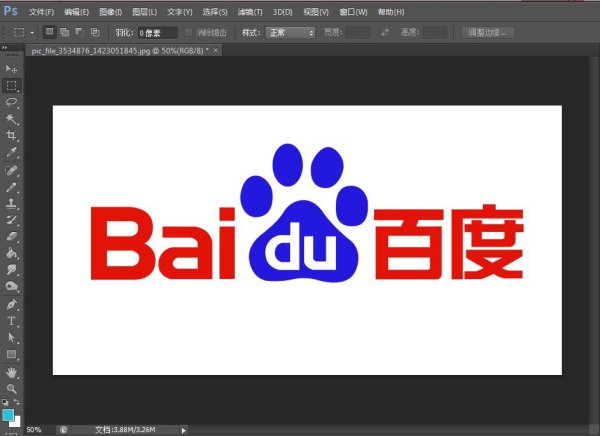
Task: Select the Zoom tool
Action: click(11, 389)
